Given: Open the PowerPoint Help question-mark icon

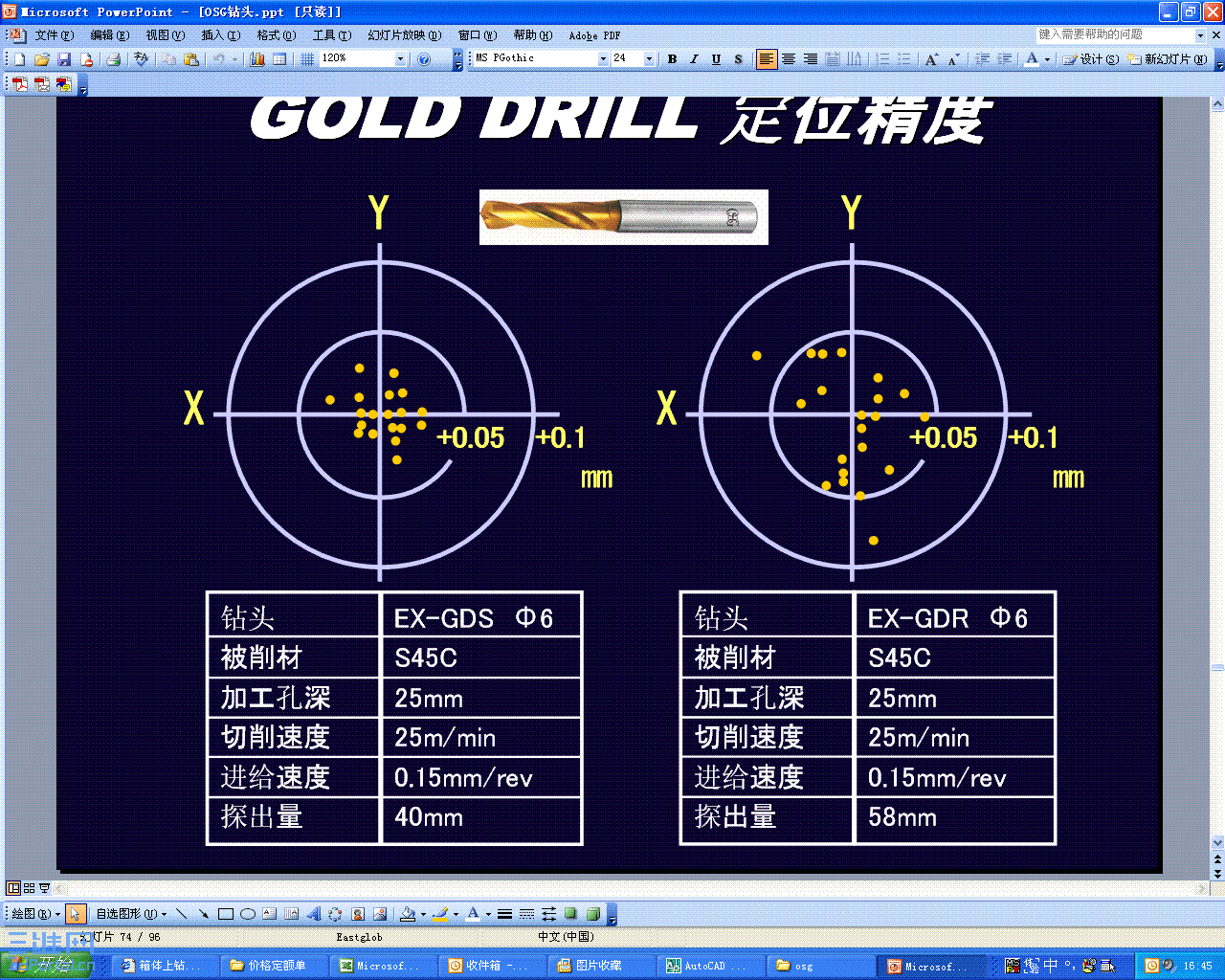Looking at the screenshot, I should (424, 59).
